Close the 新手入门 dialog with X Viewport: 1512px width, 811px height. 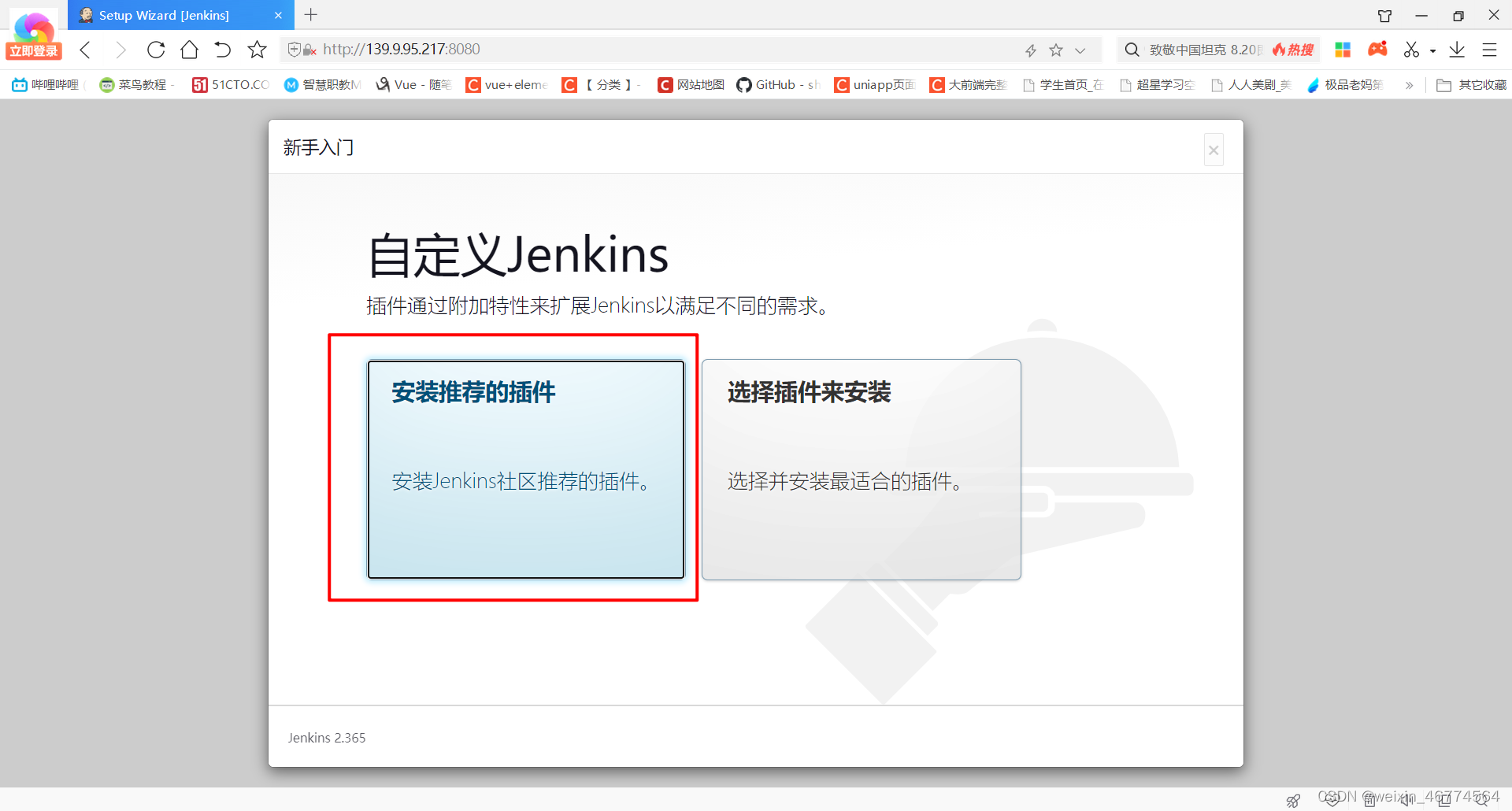[1214, 150]
